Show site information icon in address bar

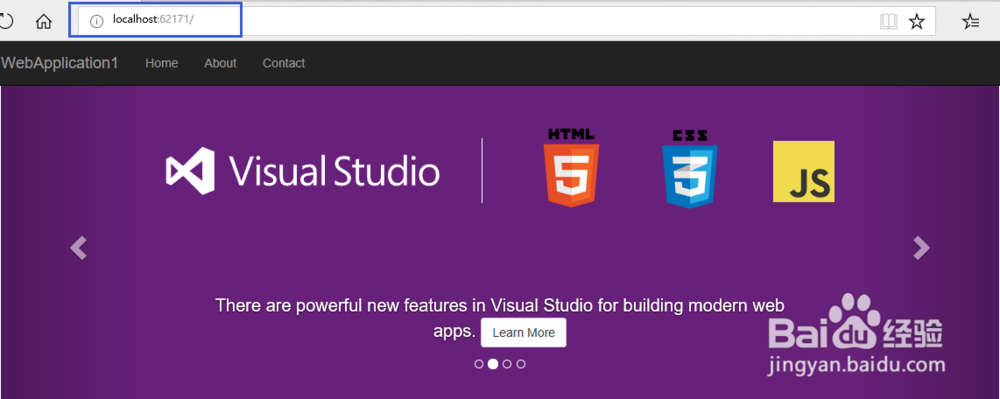[x=96, y=22]
